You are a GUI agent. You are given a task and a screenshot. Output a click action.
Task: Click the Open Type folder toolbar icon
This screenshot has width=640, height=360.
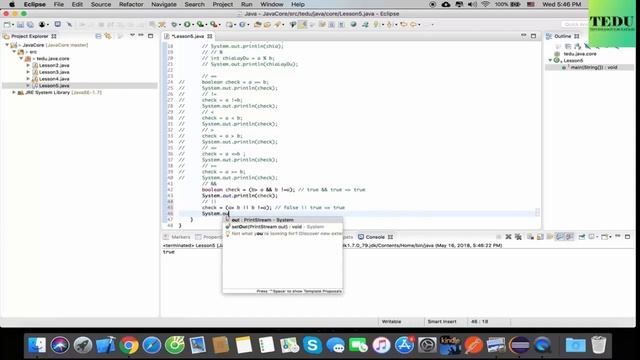(x=258, y=24)
